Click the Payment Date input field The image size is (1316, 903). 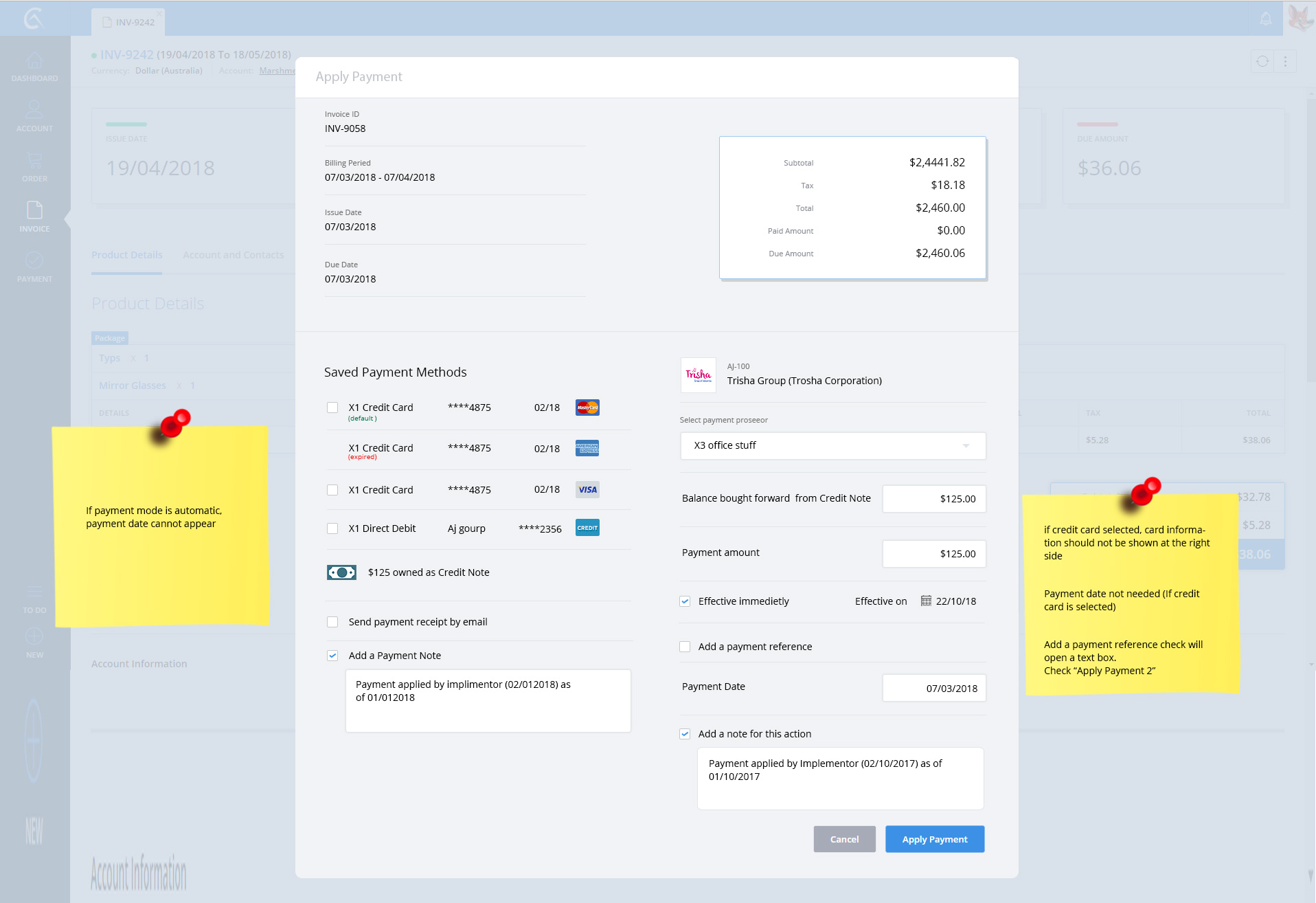tap(933, 688)
